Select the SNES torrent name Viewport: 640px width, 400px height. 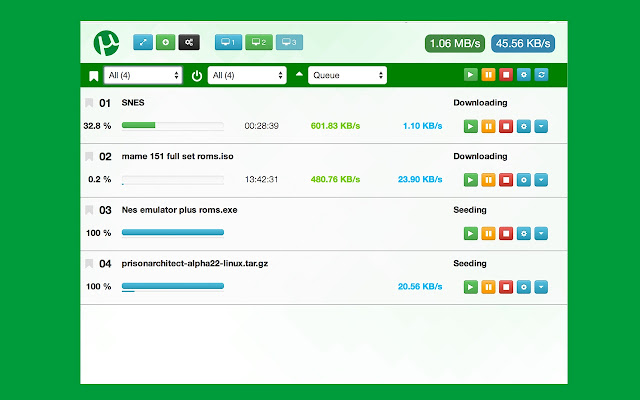(x=133, y=102)
